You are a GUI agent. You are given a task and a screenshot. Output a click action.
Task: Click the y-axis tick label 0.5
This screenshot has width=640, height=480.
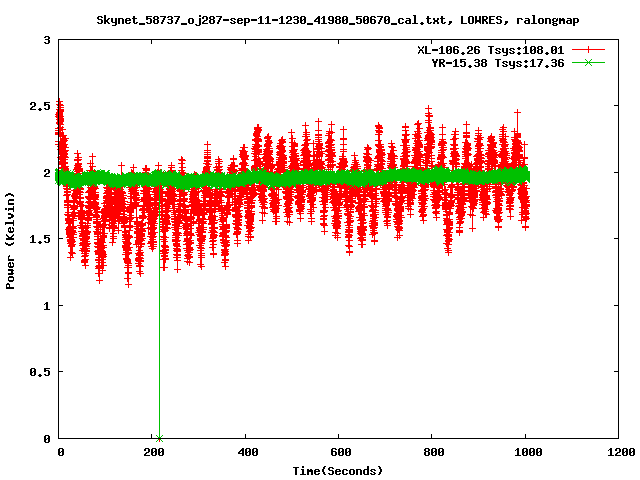point(40,372)
